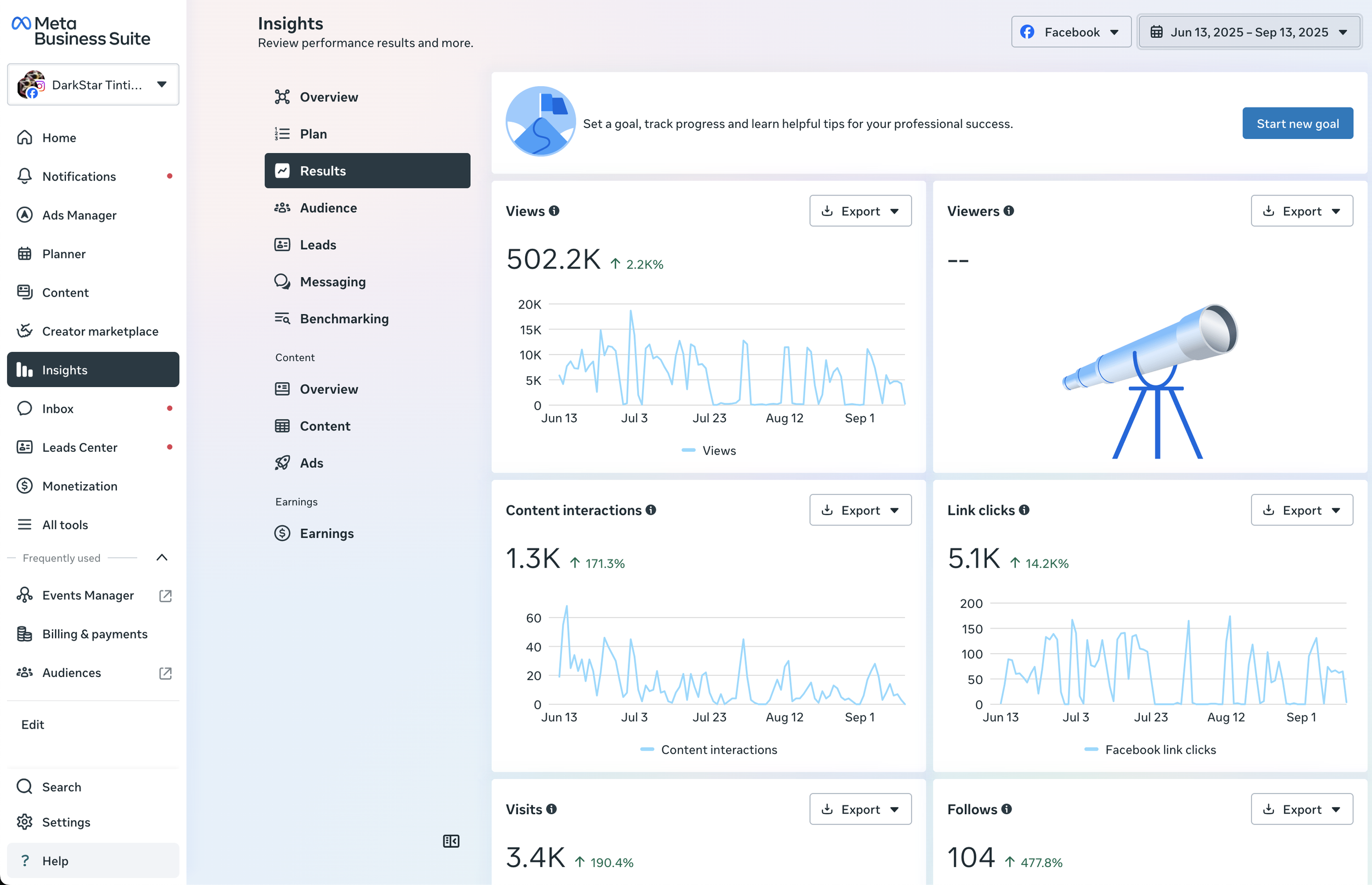This screenshot has width=1372, height=885.
Task: Click the Content interactions info icon
Action: point(651,509)
